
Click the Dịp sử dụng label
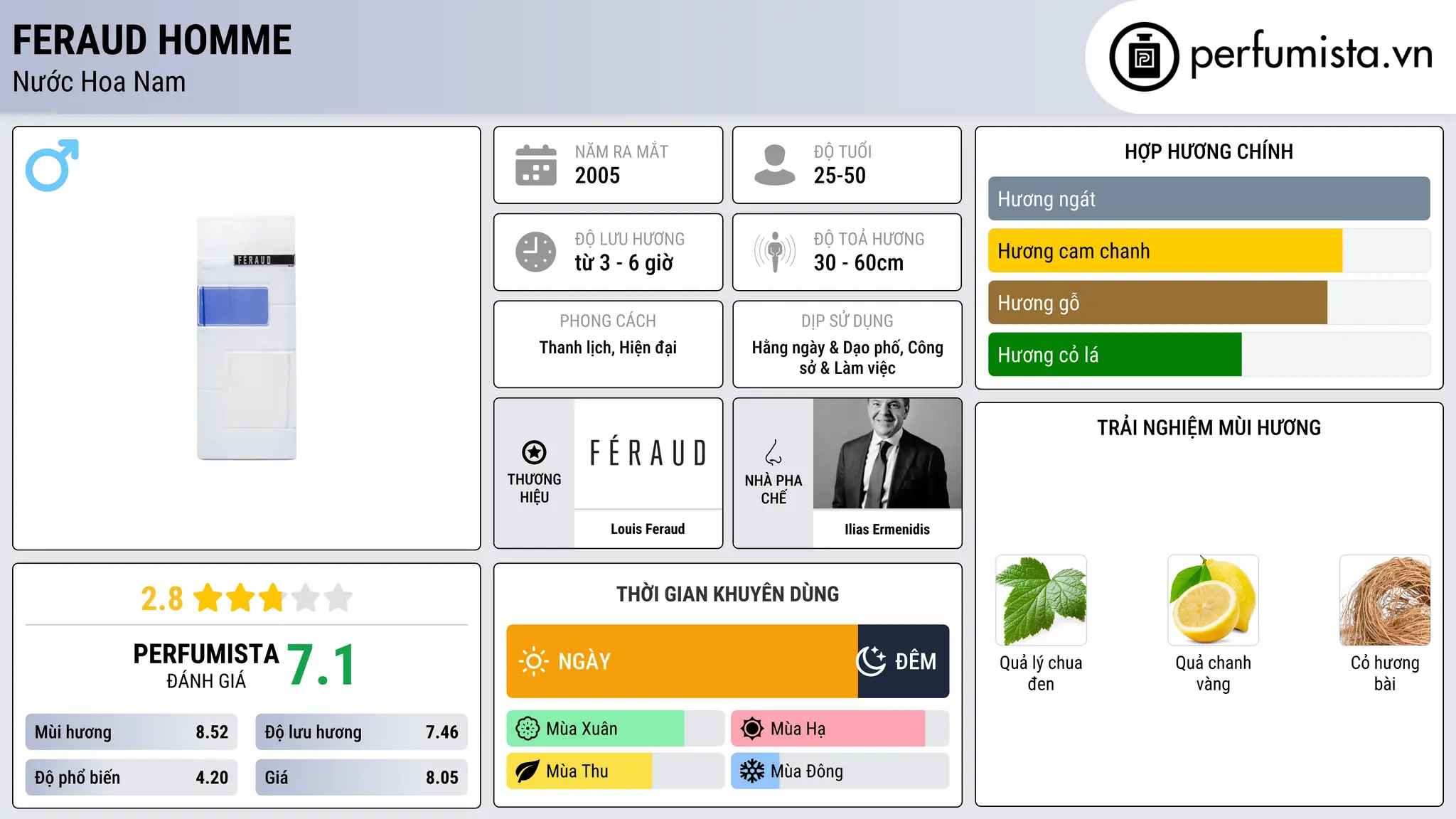(847, 321)
